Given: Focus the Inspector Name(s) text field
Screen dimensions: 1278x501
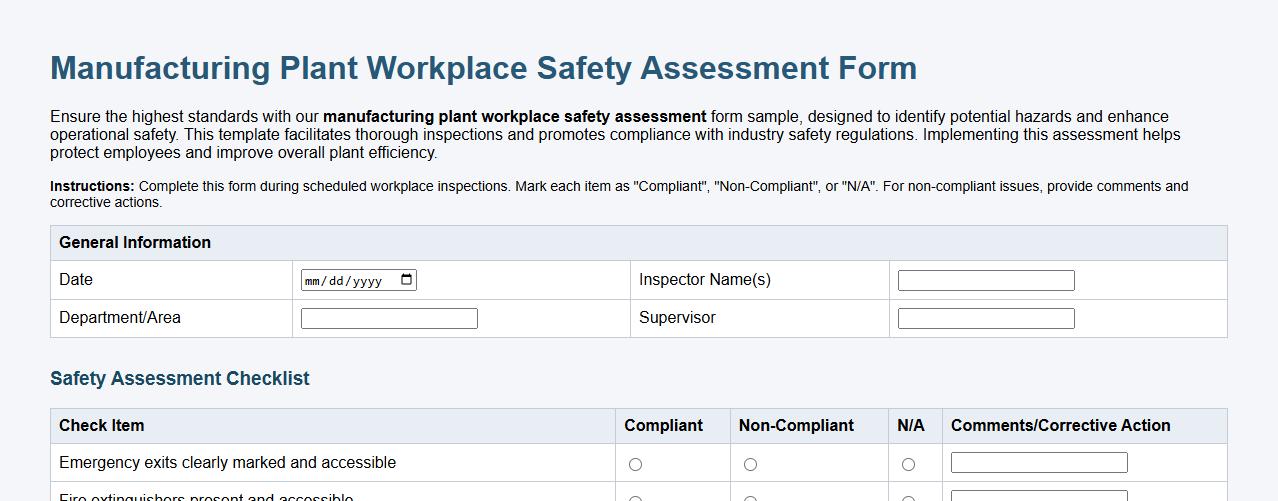Looking at the screenshot, I should coord(986,280).
